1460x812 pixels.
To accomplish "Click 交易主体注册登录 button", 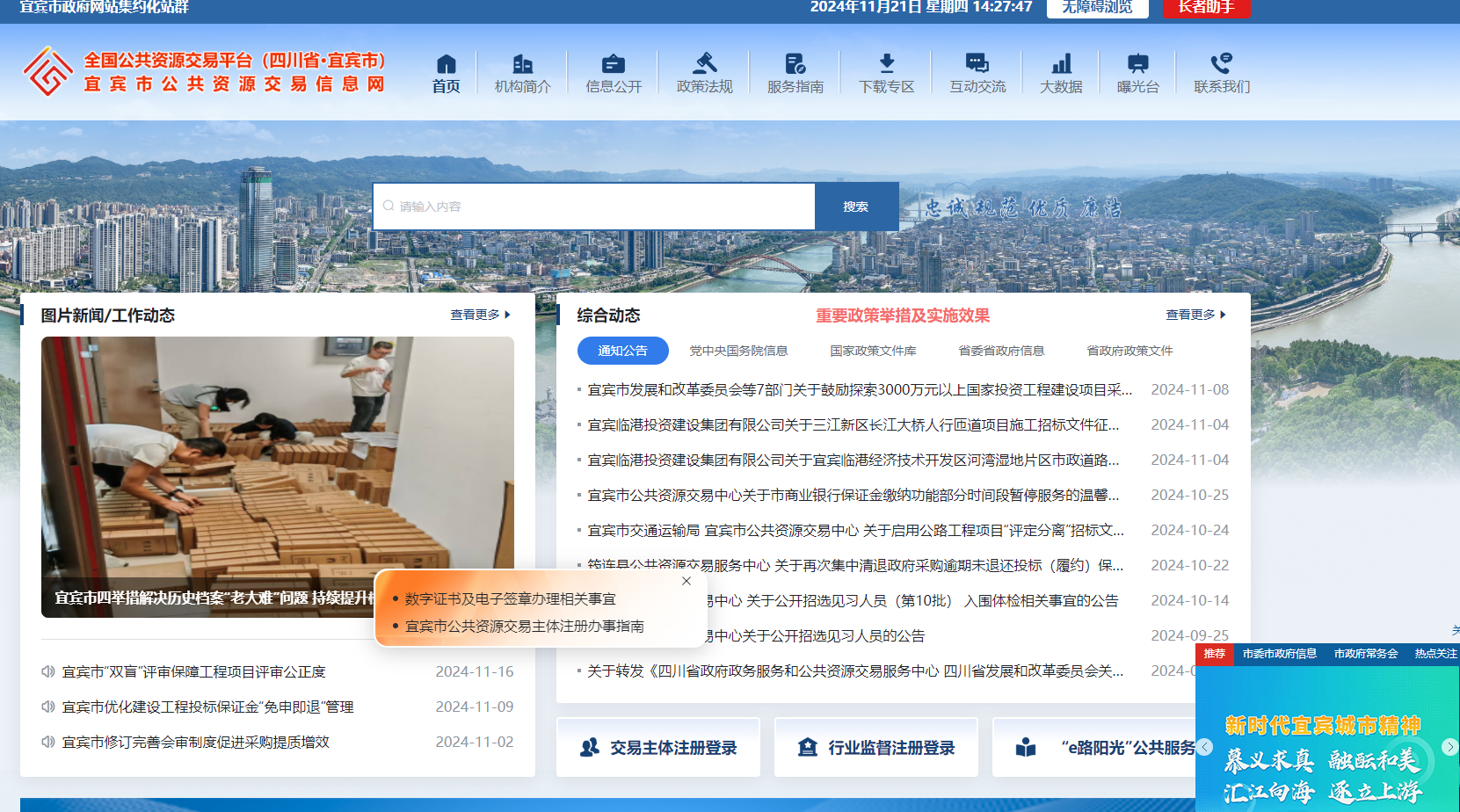I will coord(657,747).
